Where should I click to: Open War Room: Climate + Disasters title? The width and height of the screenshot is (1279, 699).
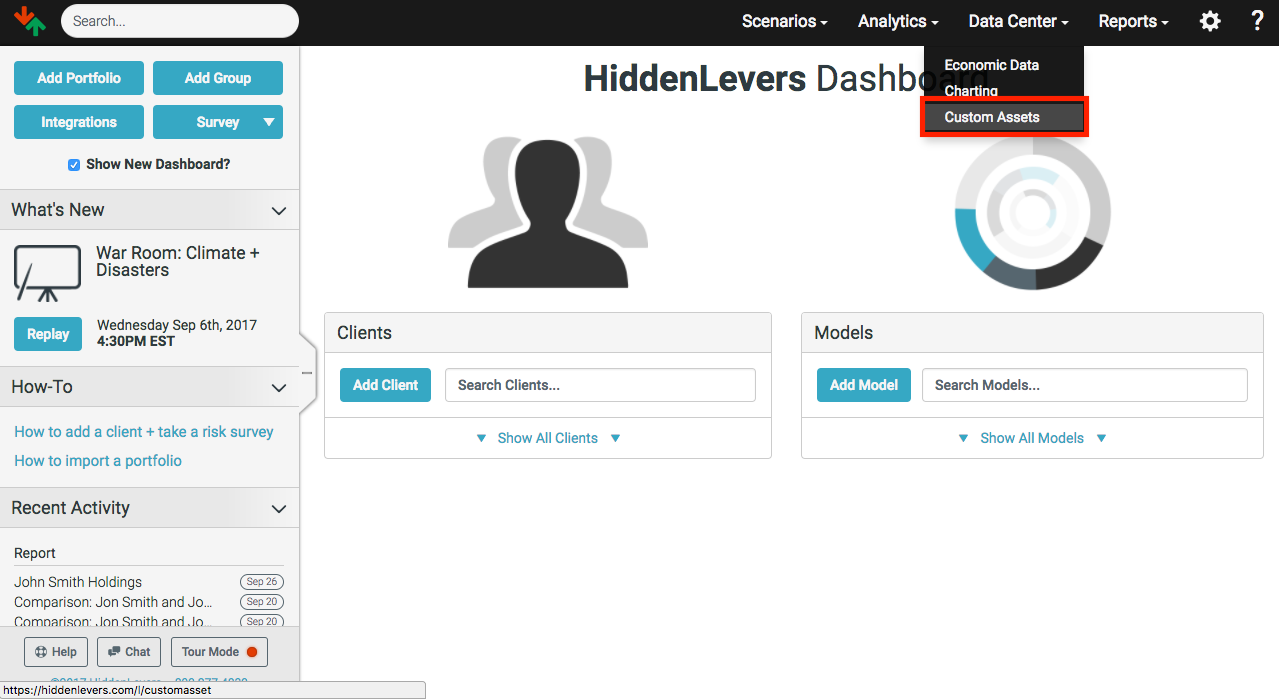coord(178,261)
